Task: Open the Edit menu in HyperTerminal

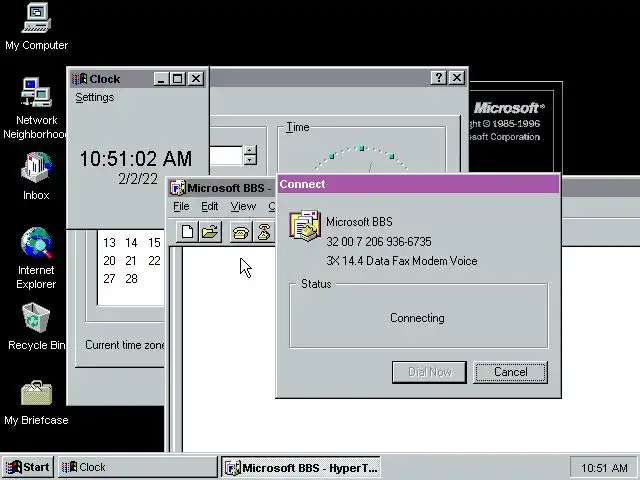Action: coord(209,207)
